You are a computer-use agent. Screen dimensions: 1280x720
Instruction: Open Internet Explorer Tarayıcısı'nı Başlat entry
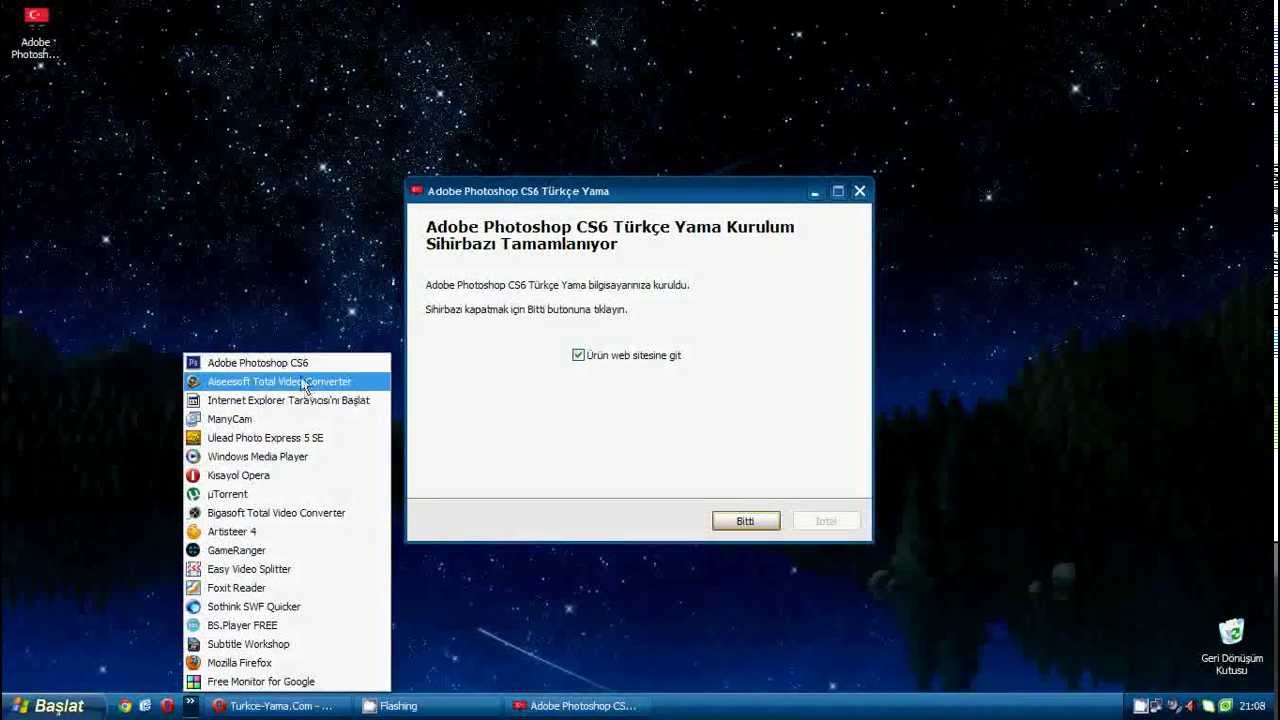(x=287, y=401)
